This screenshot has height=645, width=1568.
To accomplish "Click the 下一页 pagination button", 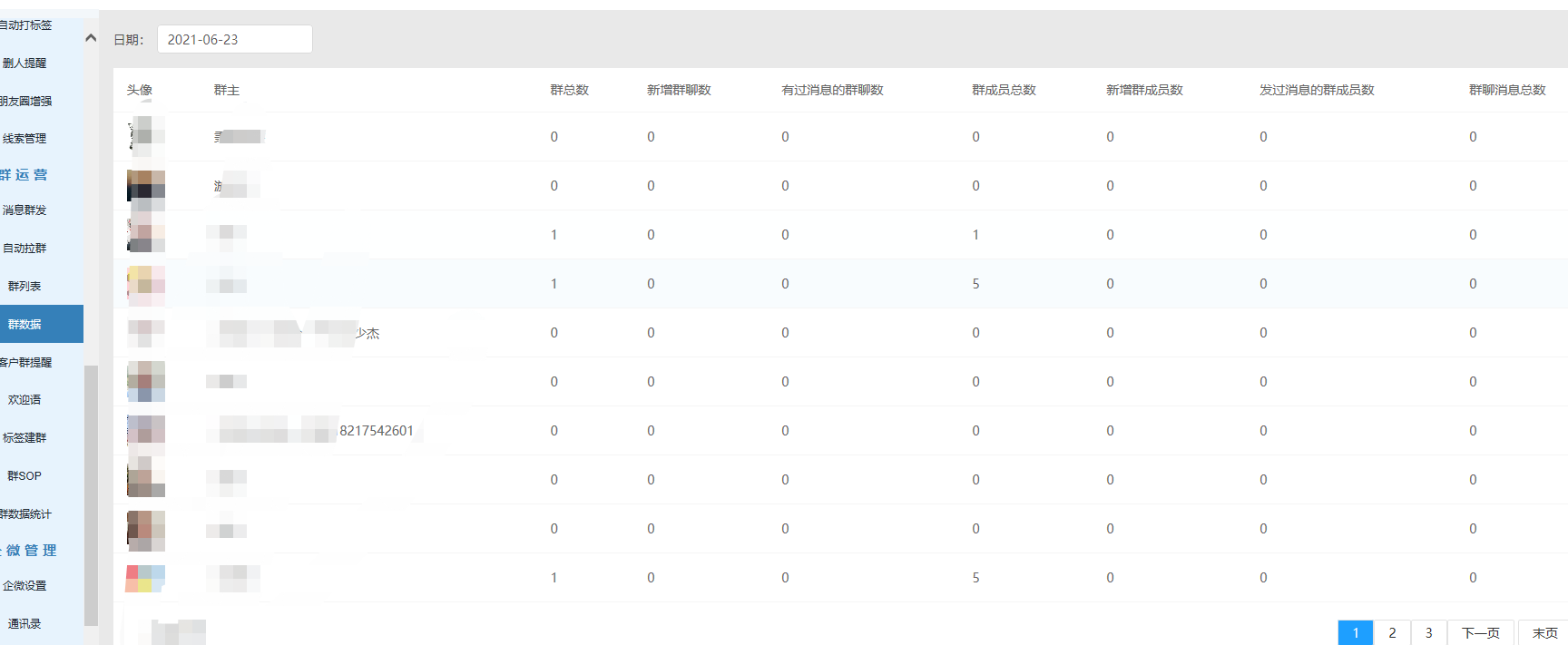I will tap(1480, 633).
